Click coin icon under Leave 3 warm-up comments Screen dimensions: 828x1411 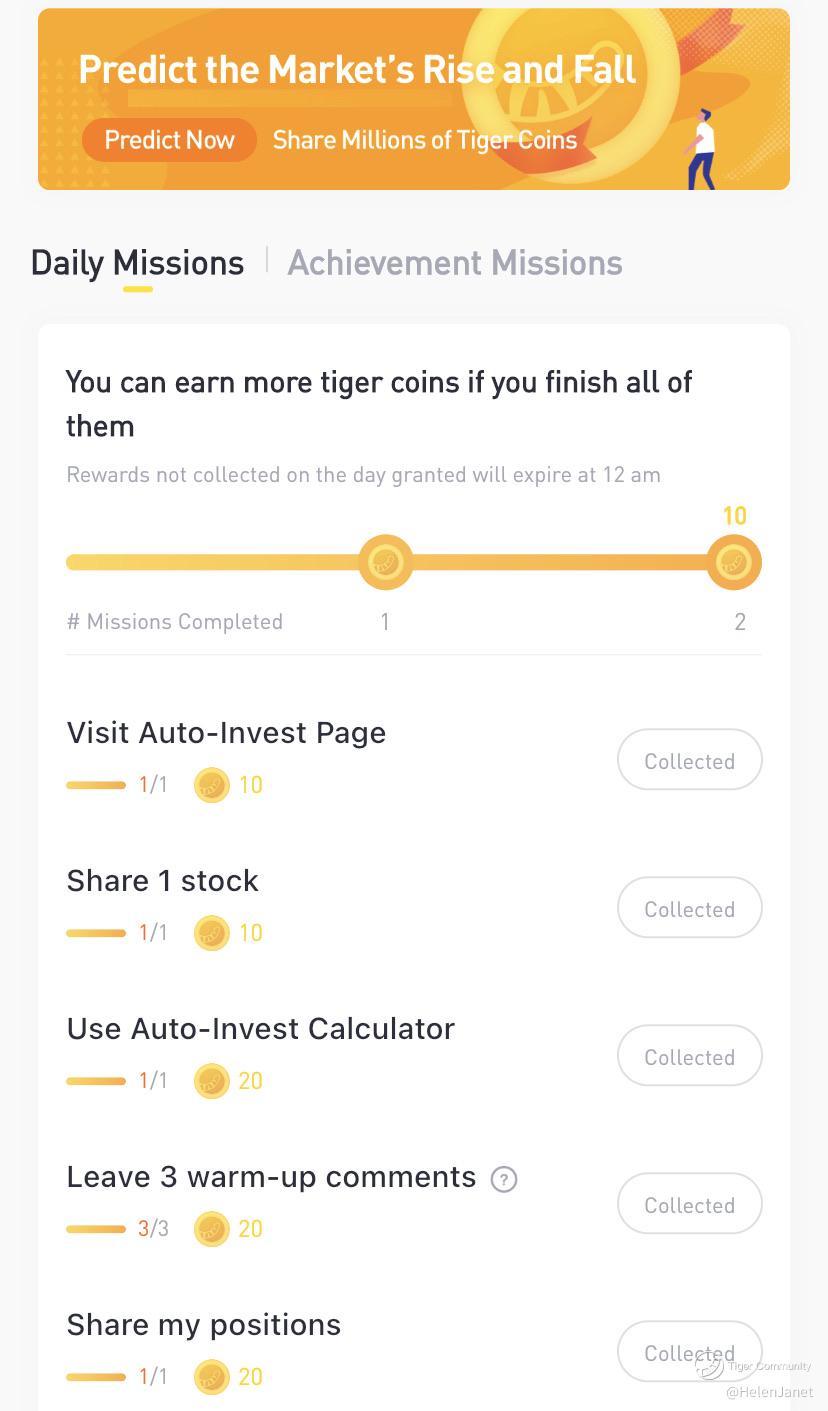coord(211,1229)
